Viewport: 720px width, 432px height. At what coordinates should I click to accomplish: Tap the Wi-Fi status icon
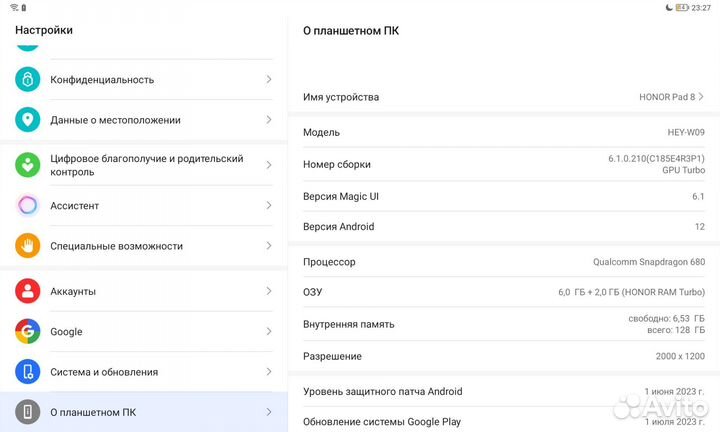(x=14, y=7)
